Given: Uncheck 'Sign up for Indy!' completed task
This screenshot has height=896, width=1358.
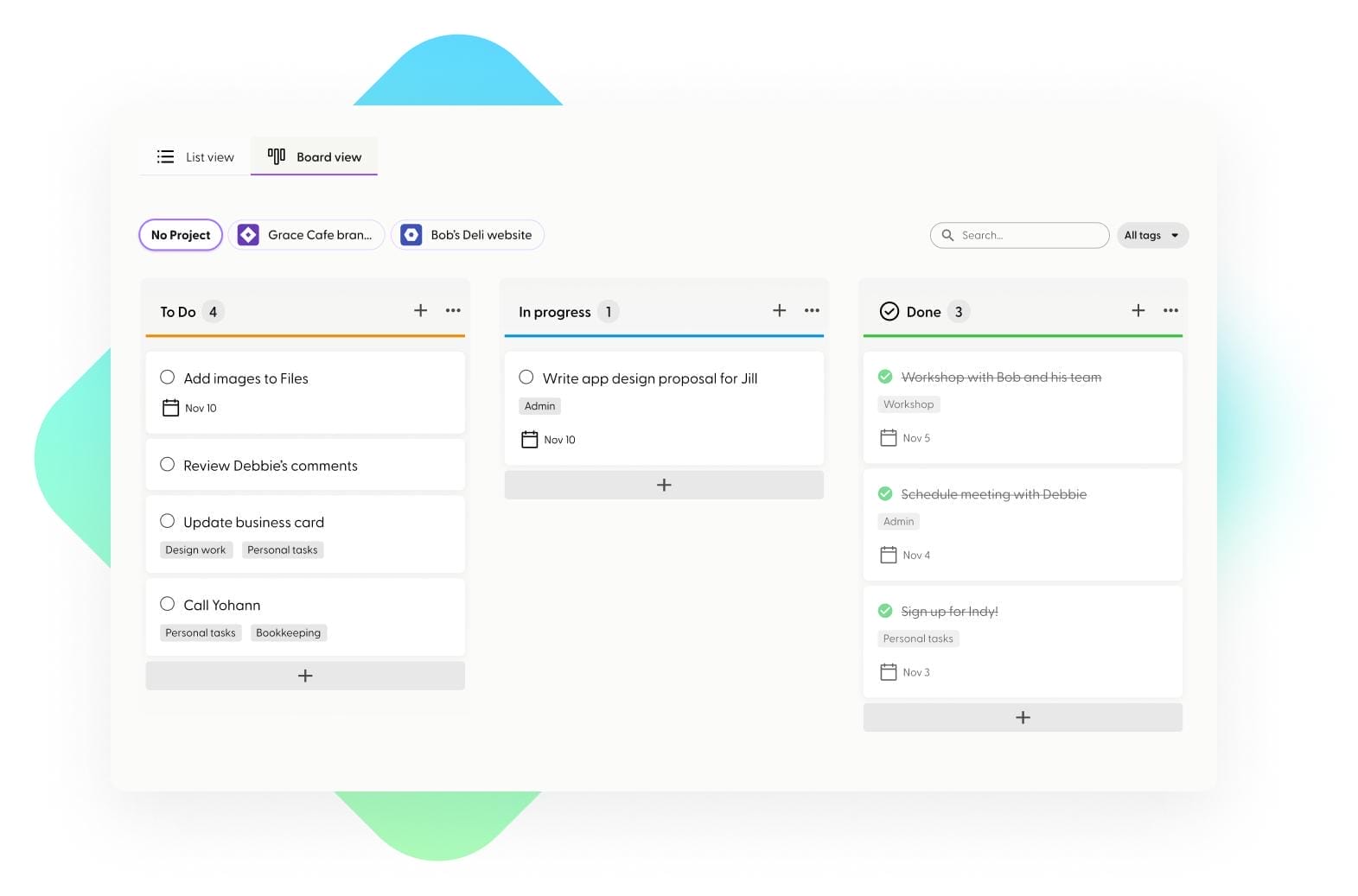Looking at the screenshot, I should pyautogui.click(x=885, y=611).
